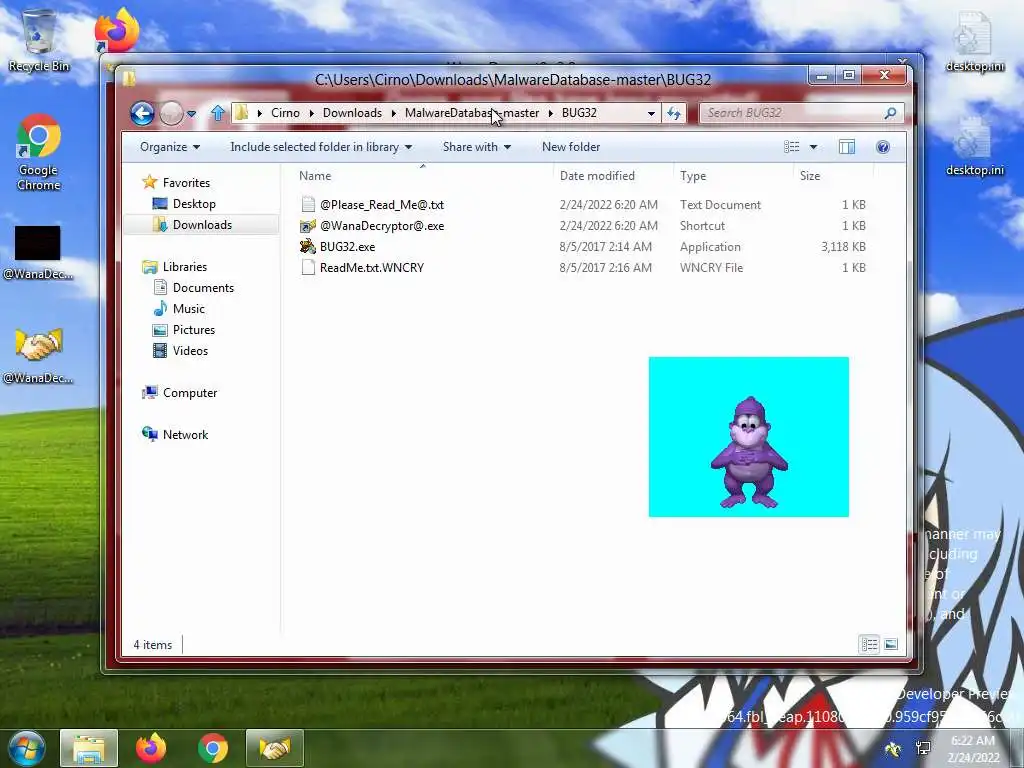Select ReadMe.txt.WNCRY file icon
The width and height of the screenshot is (1024, 768).
tap(308, 268)
